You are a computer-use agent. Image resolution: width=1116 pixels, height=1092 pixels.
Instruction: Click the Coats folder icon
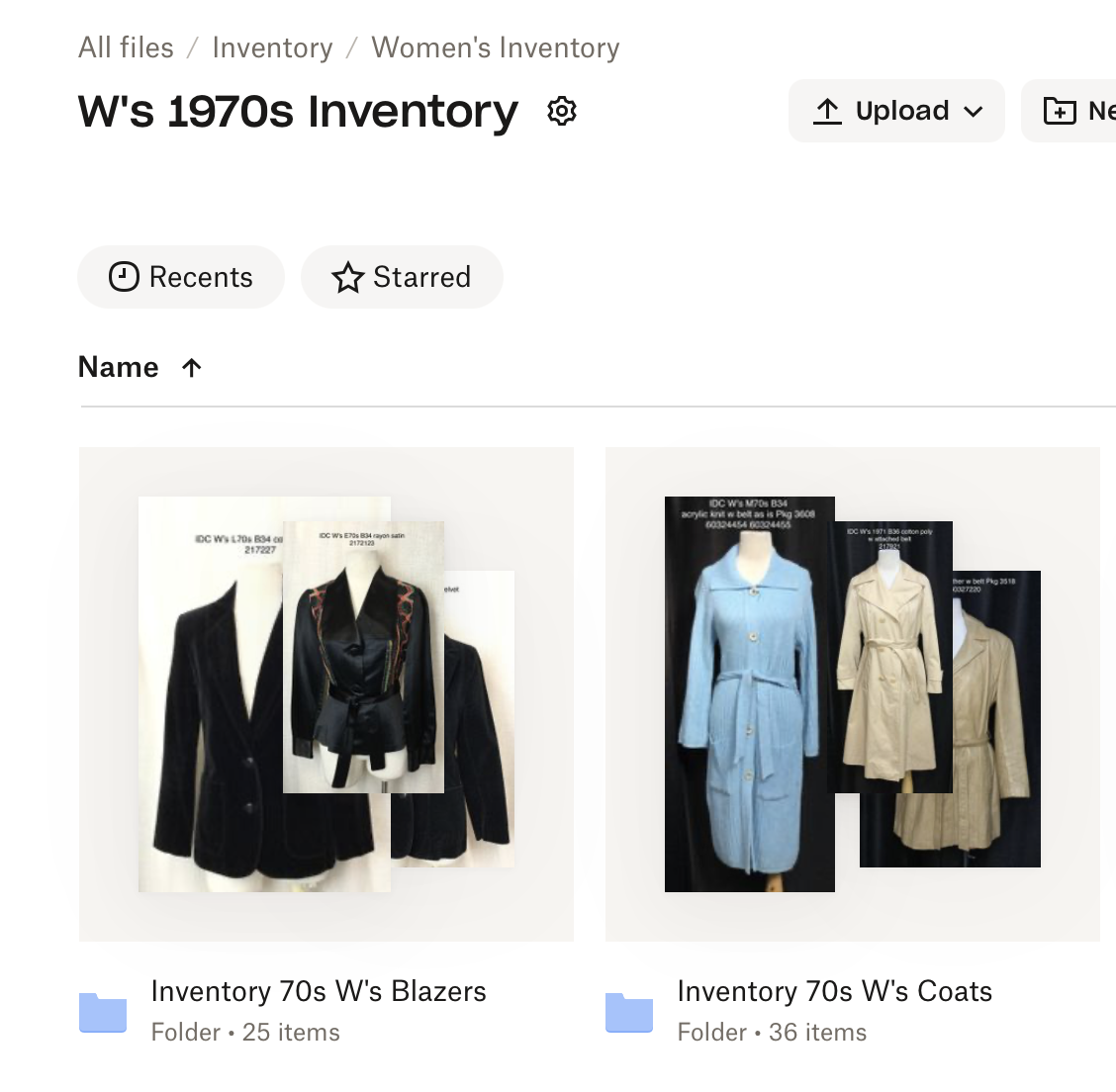pyautogui.click(x=629, y=1011)
